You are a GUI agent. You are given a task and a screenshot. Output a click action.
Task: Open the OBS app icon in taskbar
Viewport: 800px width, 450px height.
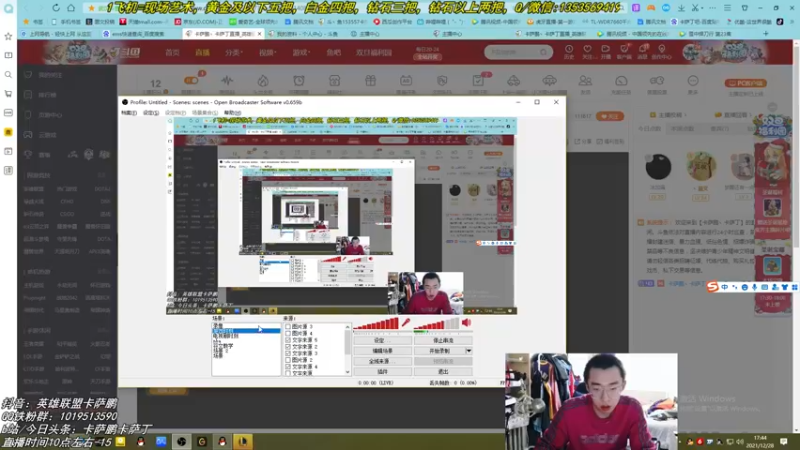[181, 441]
